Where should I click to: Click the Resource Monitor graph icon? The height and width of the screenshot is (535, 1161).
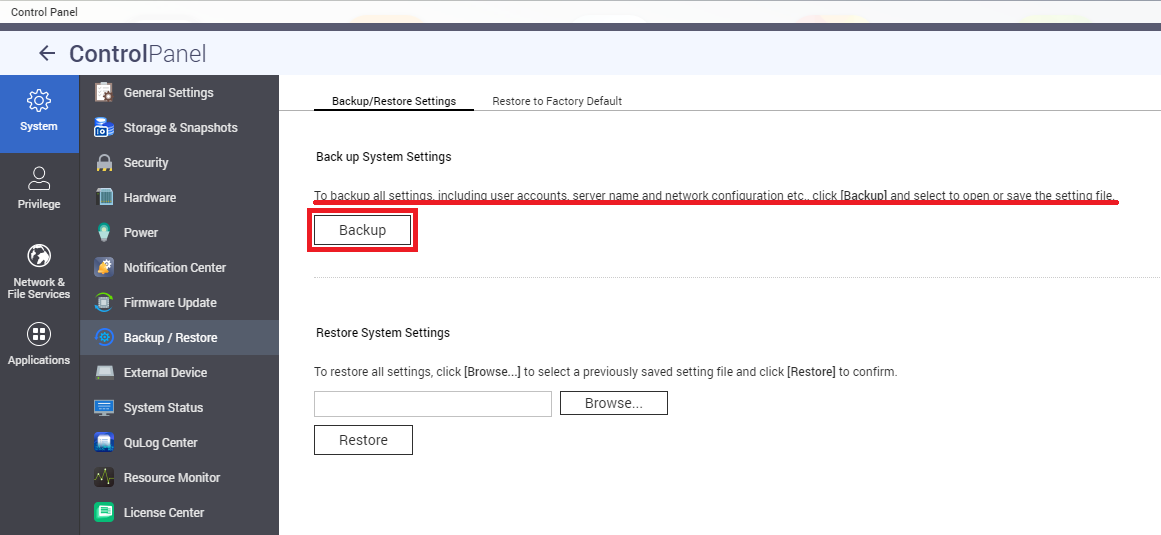104,478
